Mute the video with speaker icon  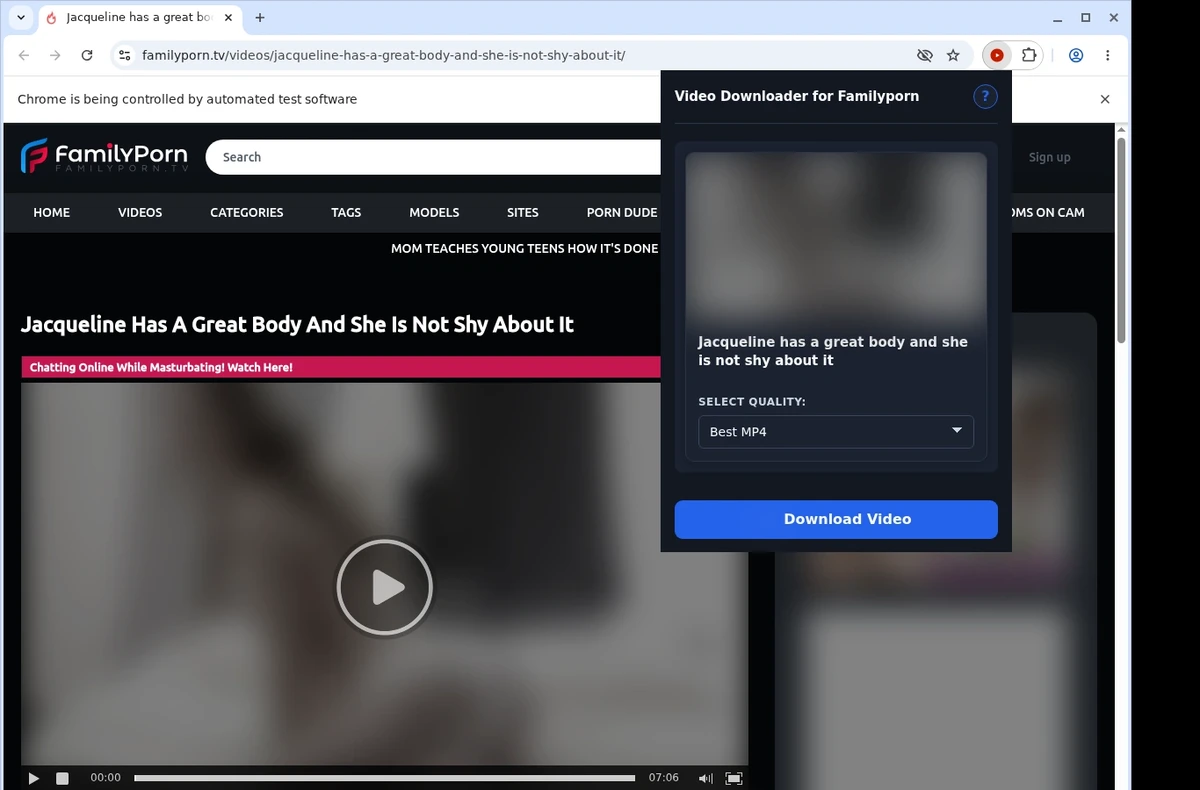coord(706,778)
